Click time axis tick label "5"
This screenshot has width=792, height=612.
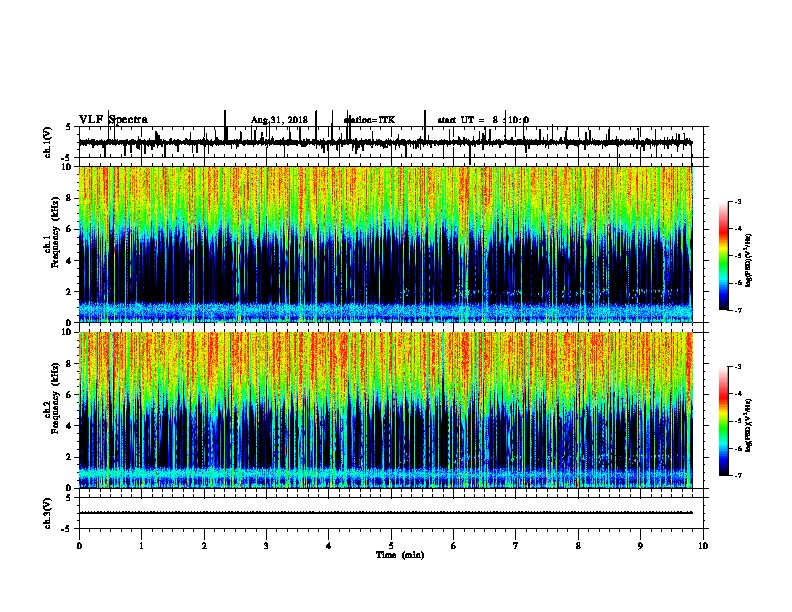(x=391, y=546)
